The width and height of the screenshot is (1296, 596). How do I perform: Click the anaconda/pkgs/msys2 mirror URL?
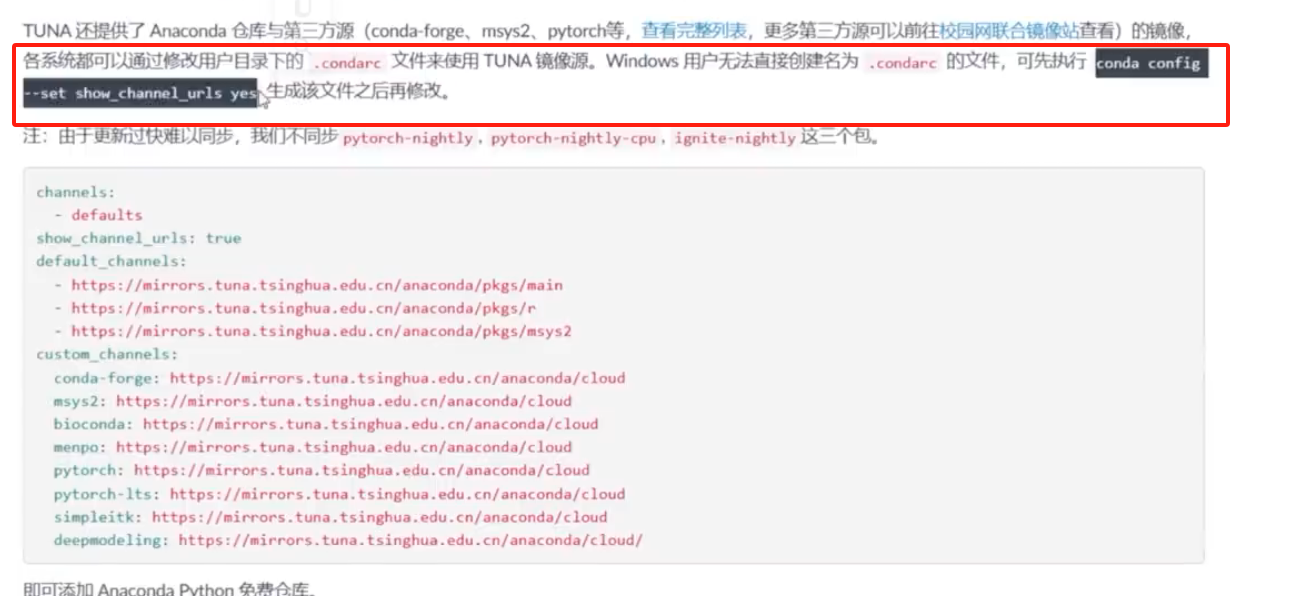pyautogui.click(x=321, y=331)
